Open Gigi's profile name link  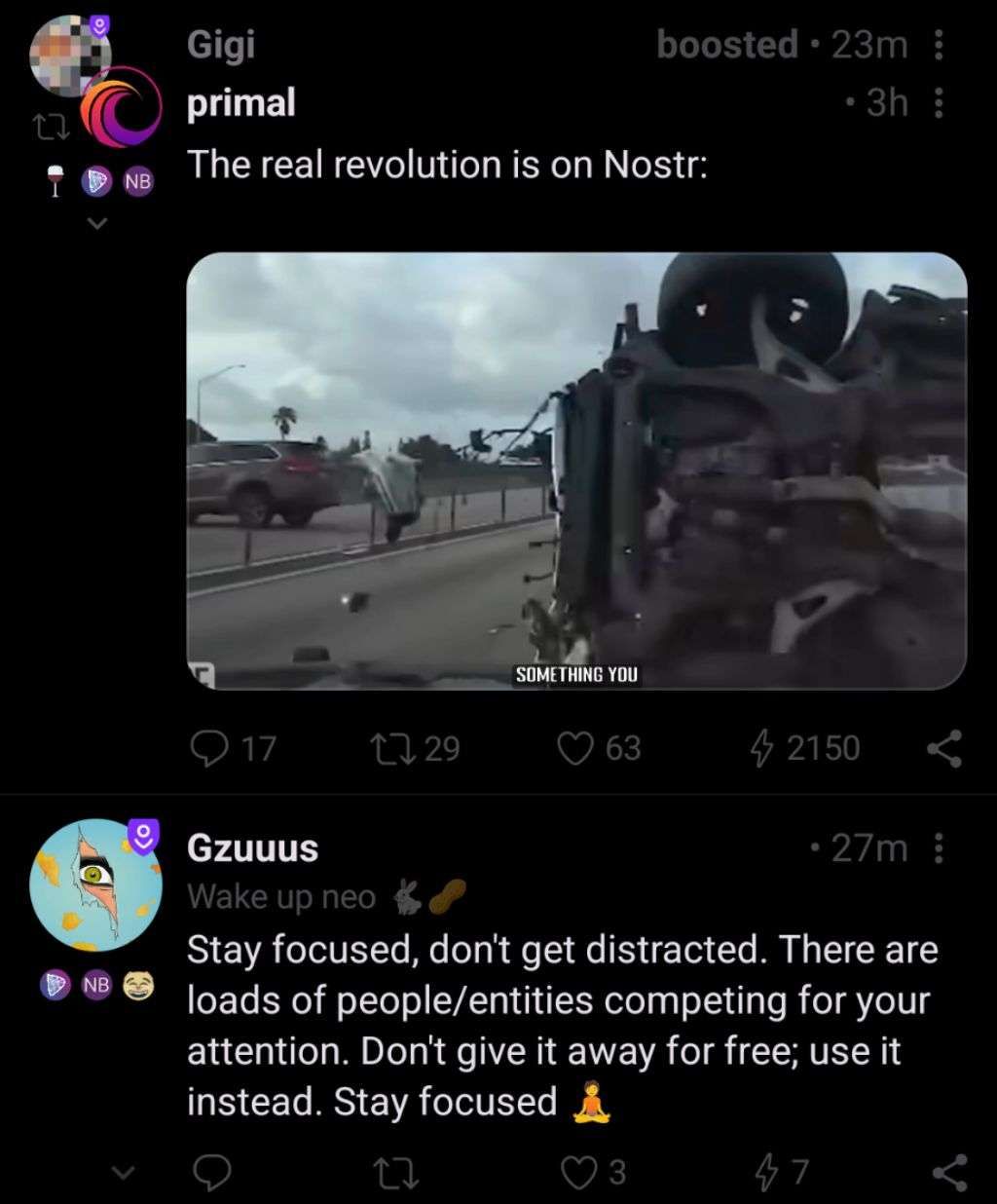(x=221, y=45)
